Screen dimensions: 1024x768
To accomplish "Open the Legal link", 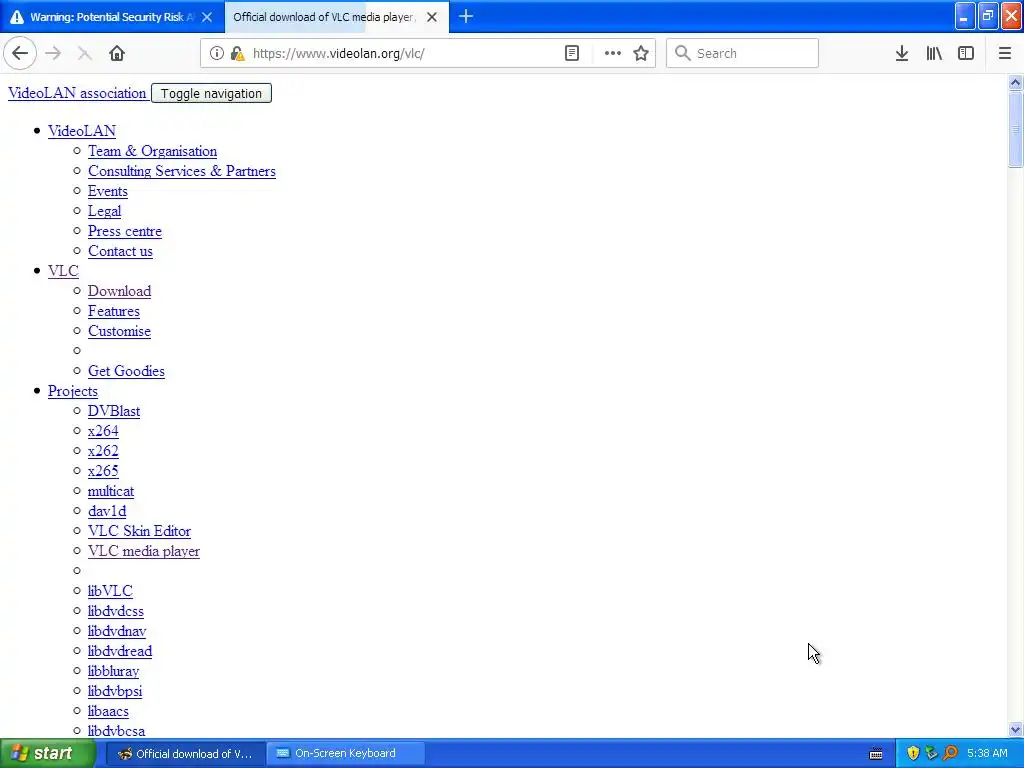I will [104, 212].
